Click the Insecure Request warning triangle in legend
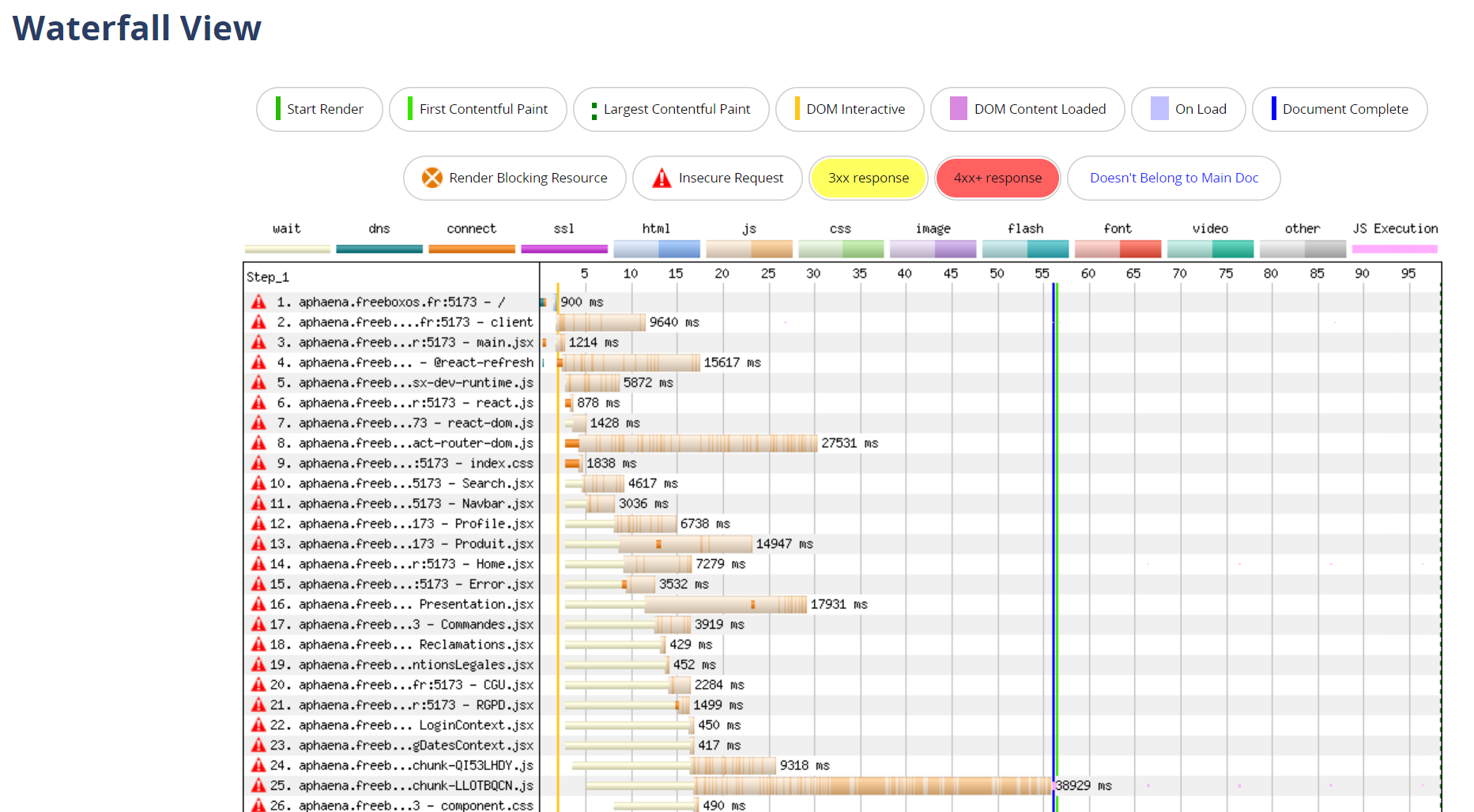The height and width of the screenshot is (812, 1474). [x=662, y=178]
